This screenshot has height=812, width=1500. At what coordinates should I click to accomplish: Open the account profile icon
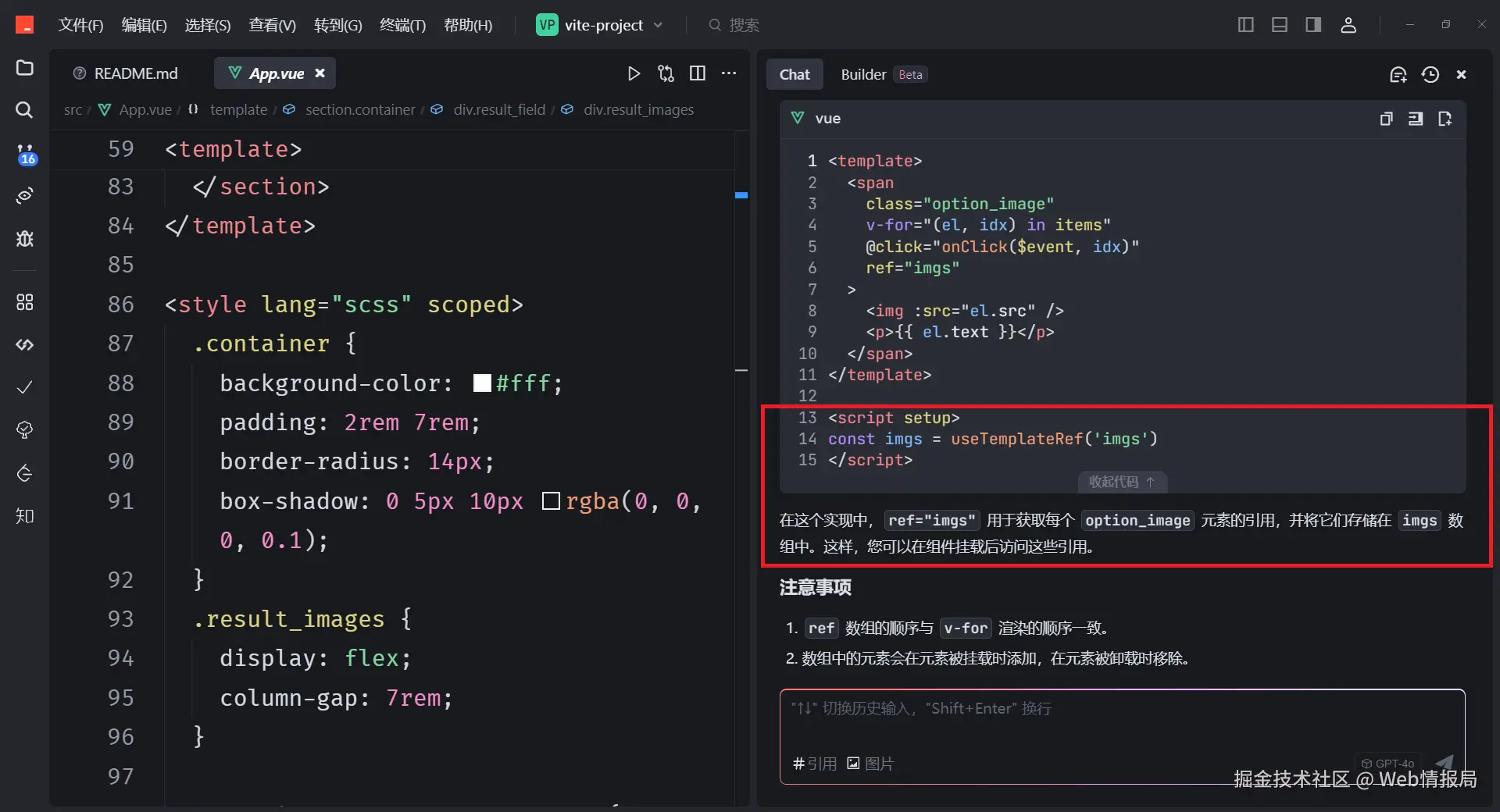pyautogui.click(x=1348, y=25)
